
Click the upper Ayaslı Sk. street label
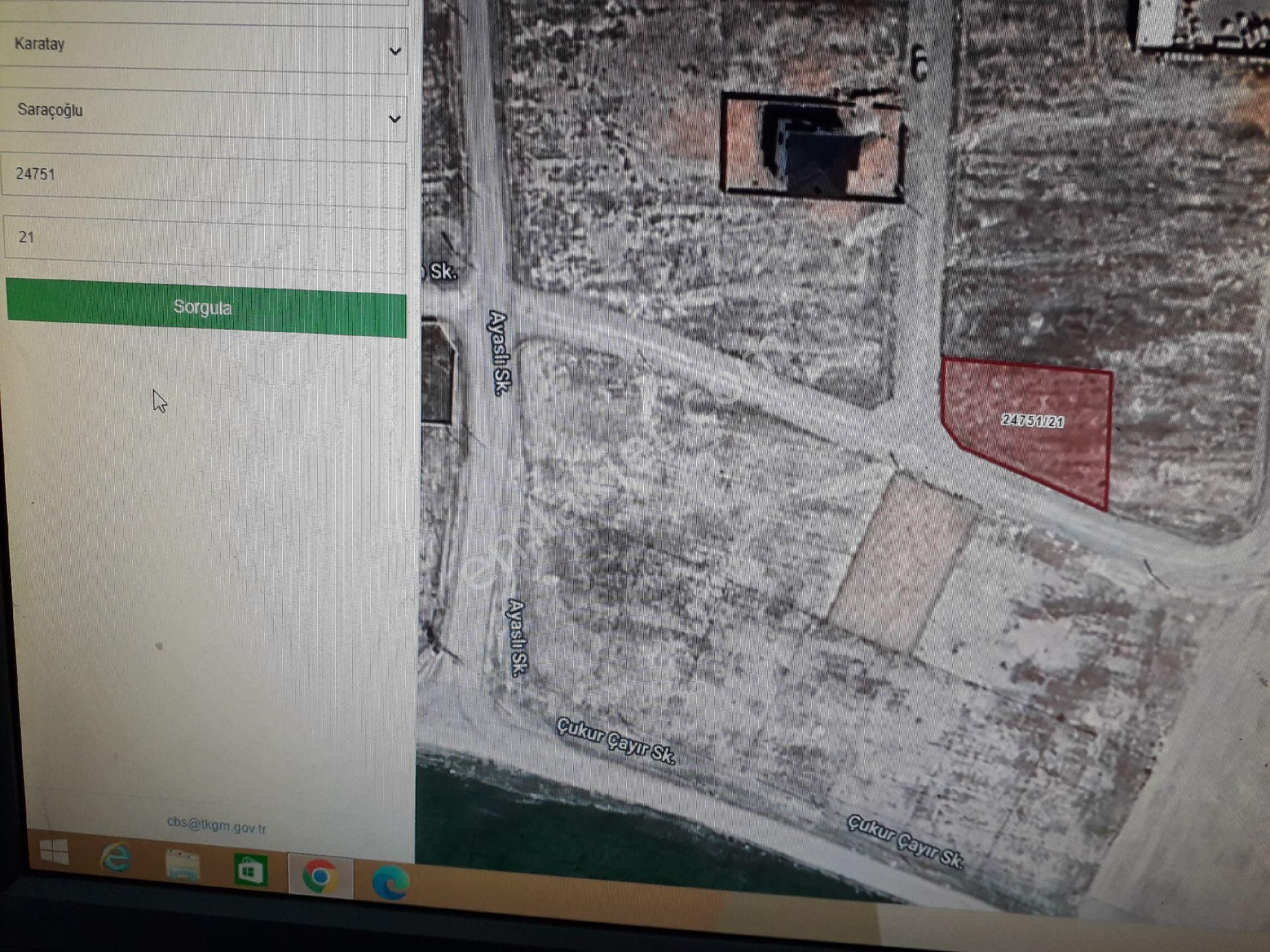click(x=499, y=353)
